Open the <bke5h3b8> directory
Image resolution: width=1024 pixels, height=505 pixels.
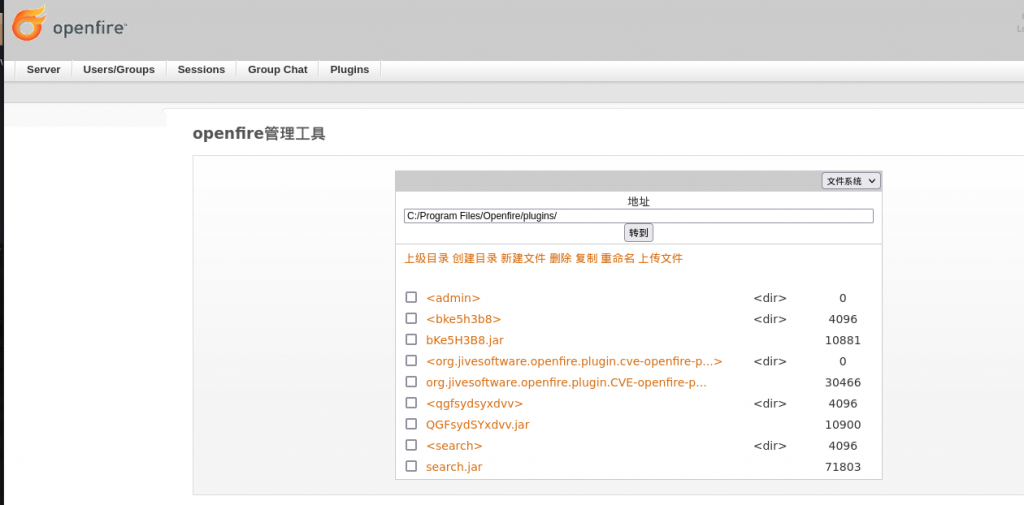point(464,319)
